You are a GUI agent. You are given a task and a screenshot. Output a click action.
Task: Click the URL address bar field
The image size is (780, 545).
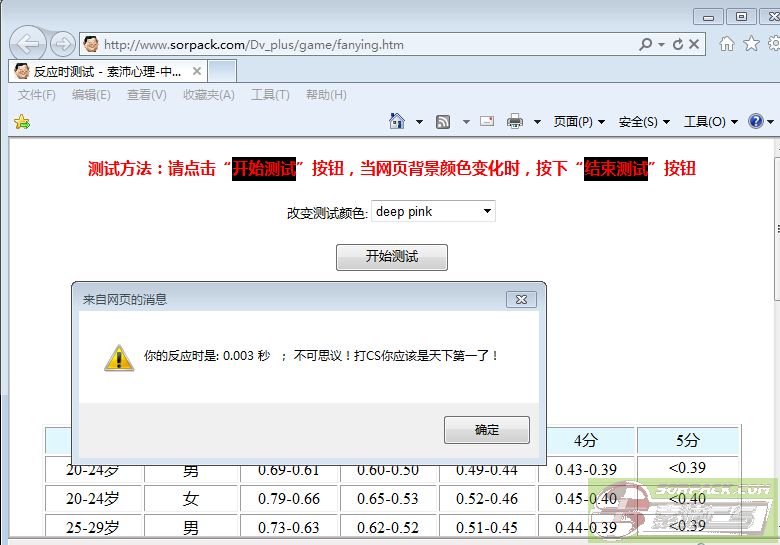(360, 44)
